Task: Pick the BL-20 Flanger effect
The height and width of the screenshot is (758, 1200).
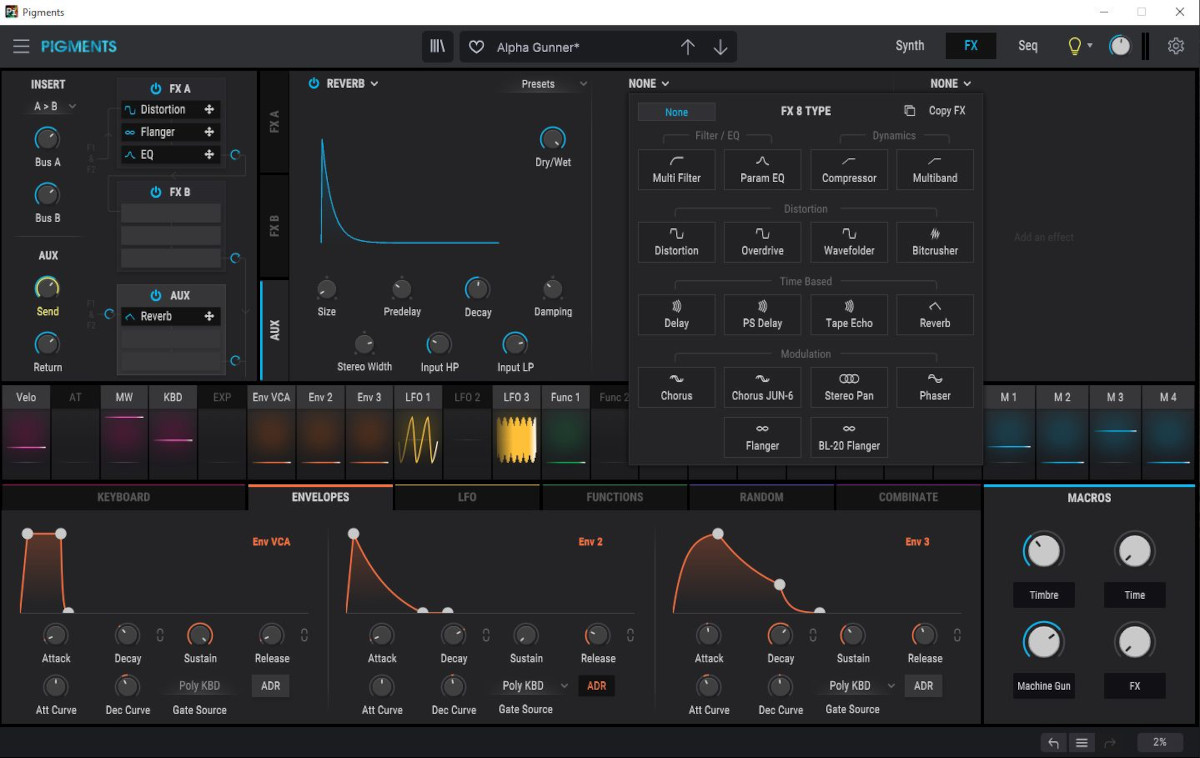Action: coord(849,438)
